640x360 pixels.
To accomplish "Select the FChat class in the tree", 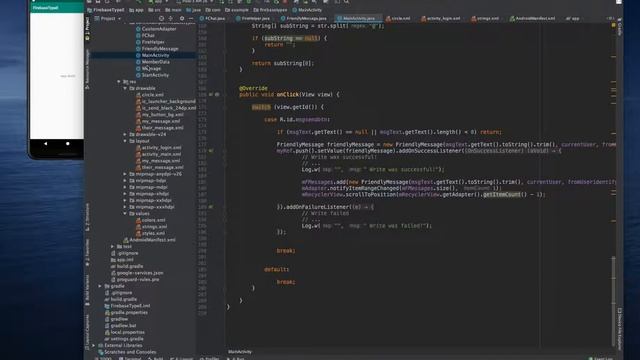I will point(145,36).
